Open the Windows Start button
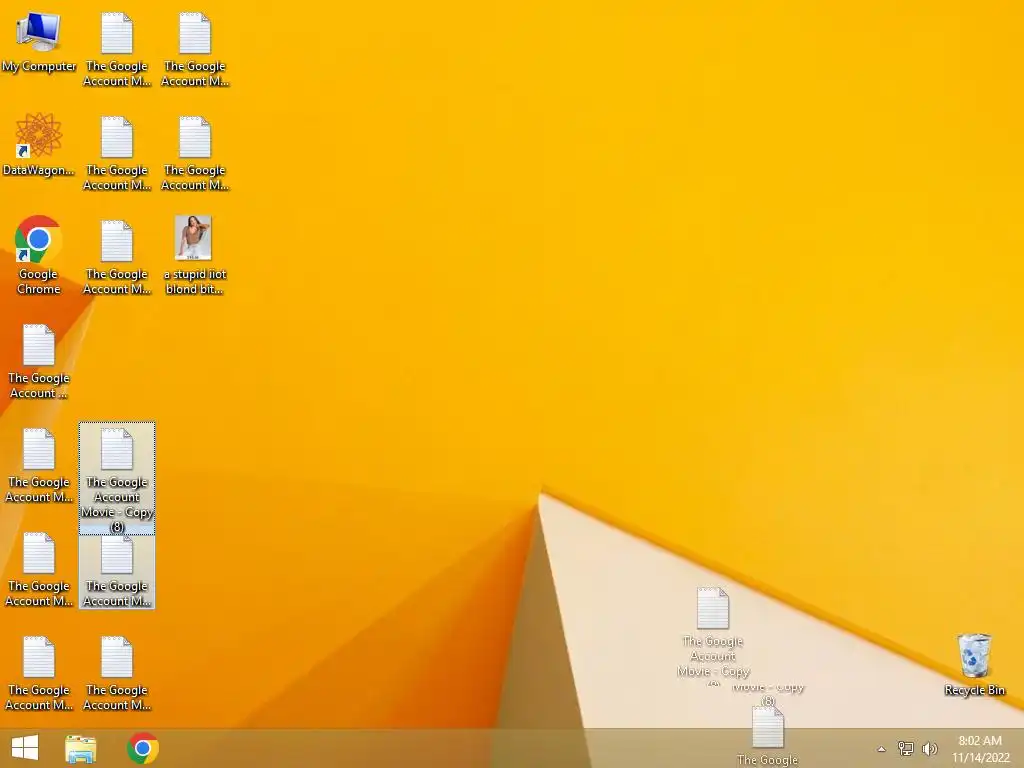Viewport: 1024px width, 768px height. click(x=25, y=748)
